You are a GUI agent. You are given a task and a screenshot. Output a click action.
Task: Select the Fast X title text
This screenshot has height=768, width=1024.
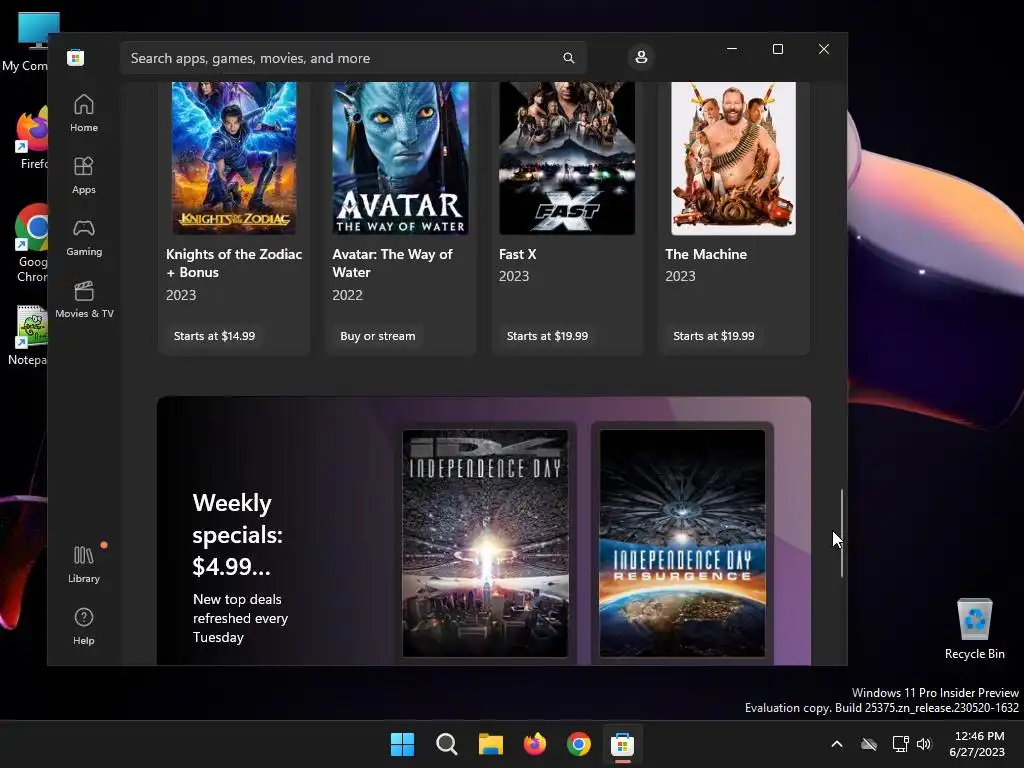tap(517, 254)
